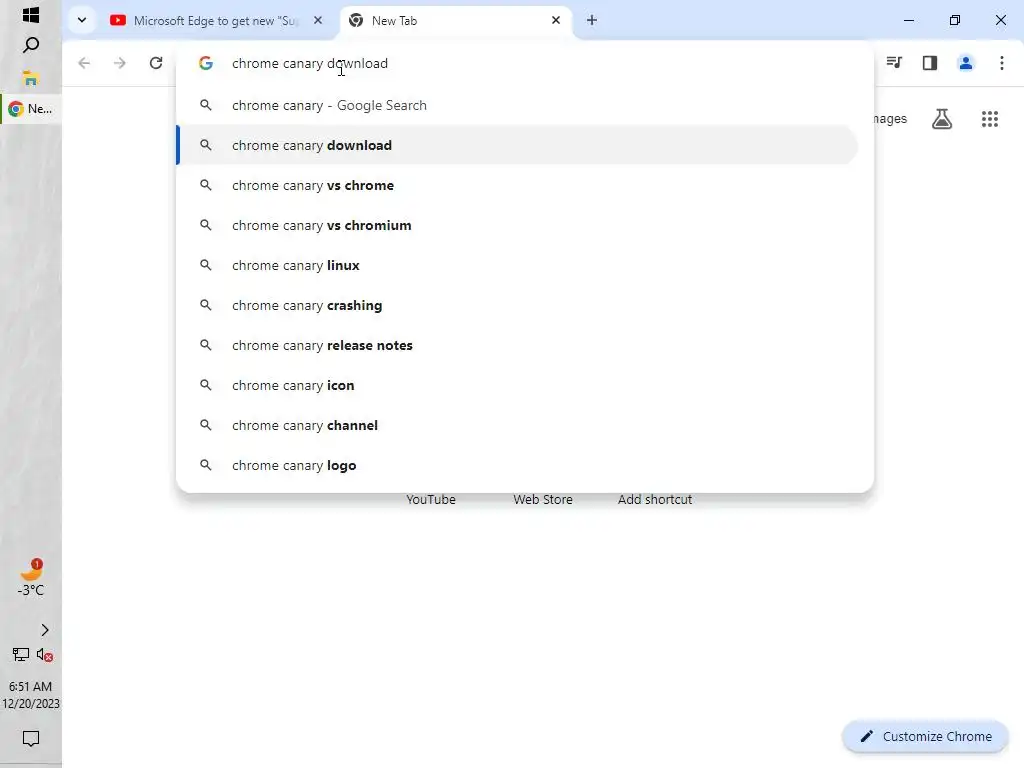
Task: Open the Google apps grid
Action: tap(990, 119)
